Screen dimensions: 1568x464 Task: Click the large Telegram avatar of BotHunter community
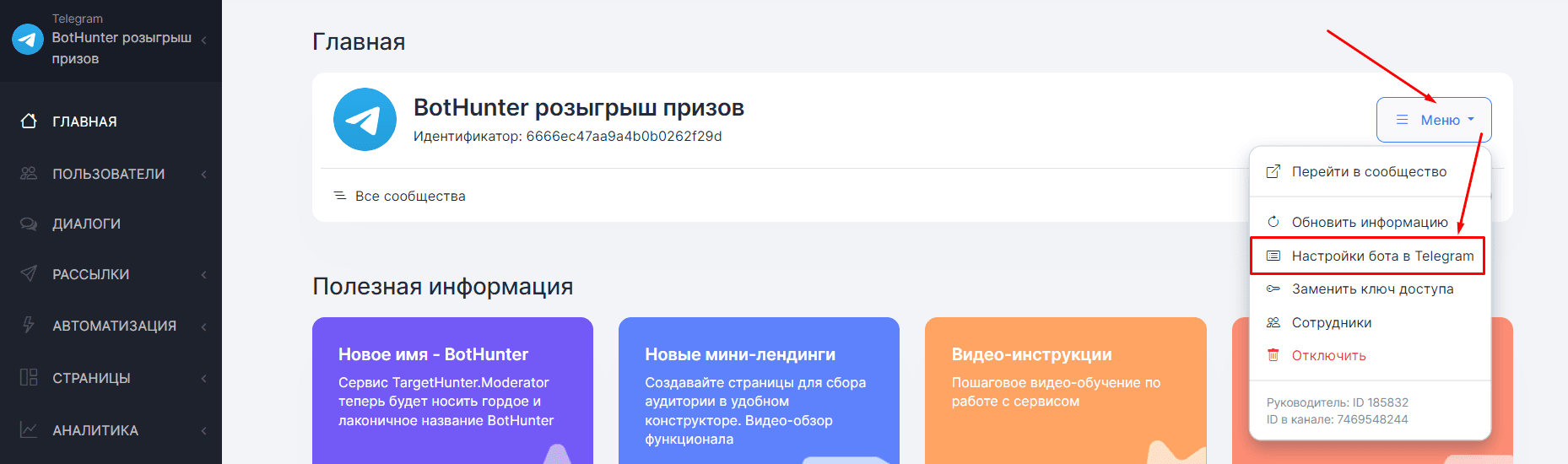(x=365, y=120)
